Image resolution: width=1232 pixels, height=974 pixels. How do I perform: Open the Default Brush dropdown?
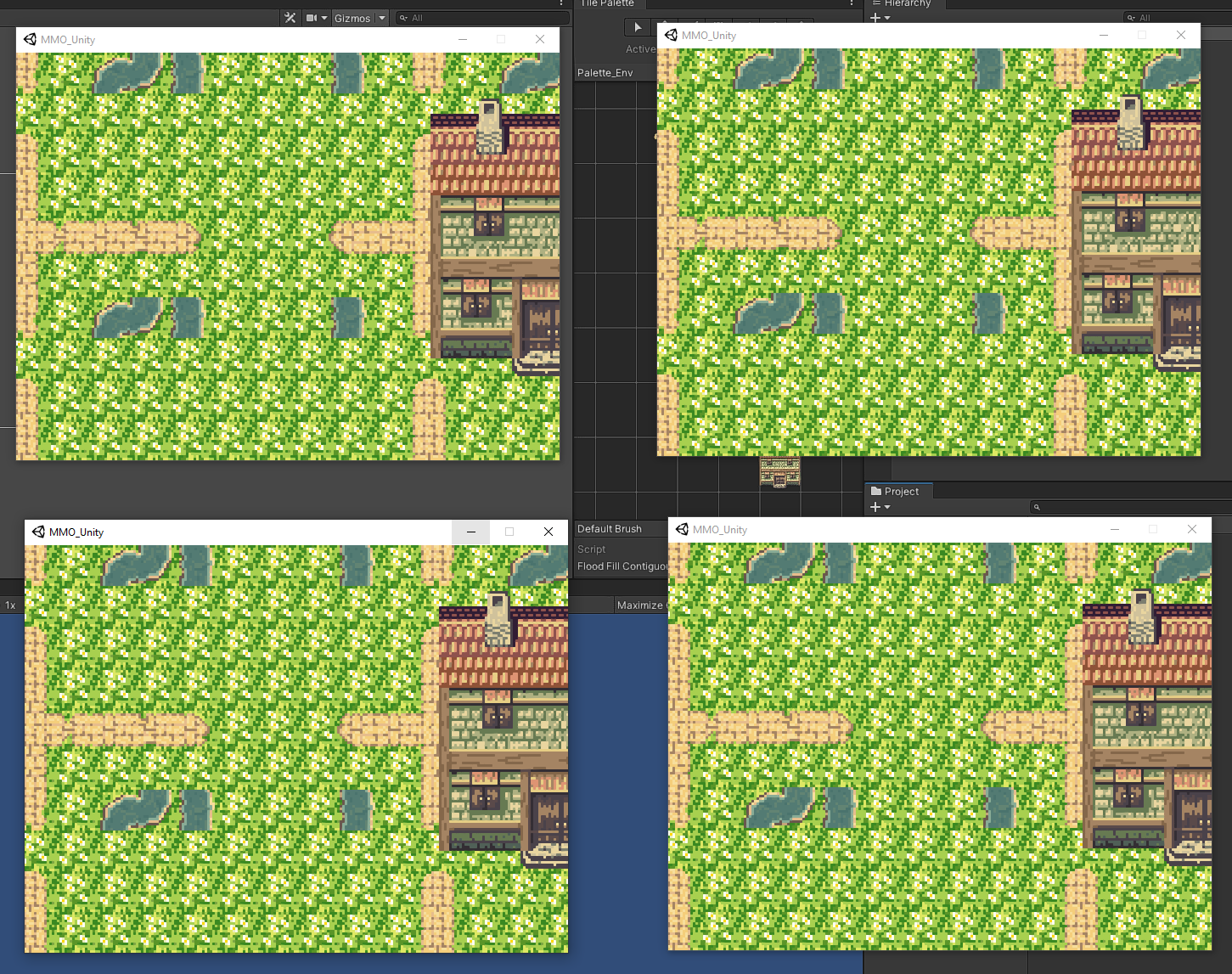click(622, 529)
